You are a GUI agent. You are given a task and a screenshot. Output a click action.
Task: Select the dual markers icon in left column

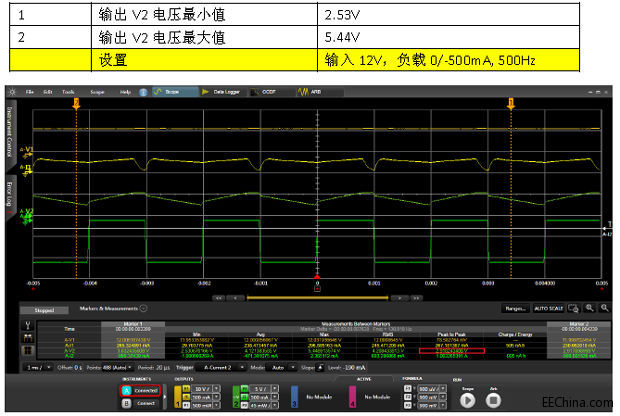(x=28, y=338)
